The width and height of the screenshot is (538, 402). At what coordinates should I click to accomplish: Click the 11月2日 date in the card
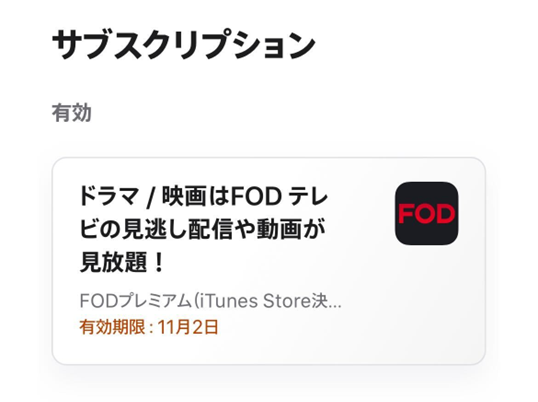[188, 327]
